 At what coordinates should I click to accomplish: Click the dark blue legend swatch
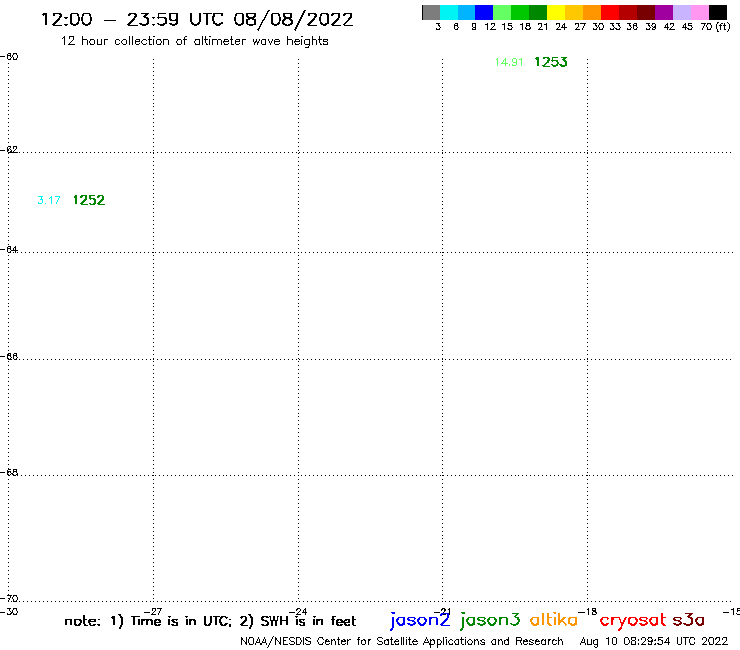[x=484, y=12]
